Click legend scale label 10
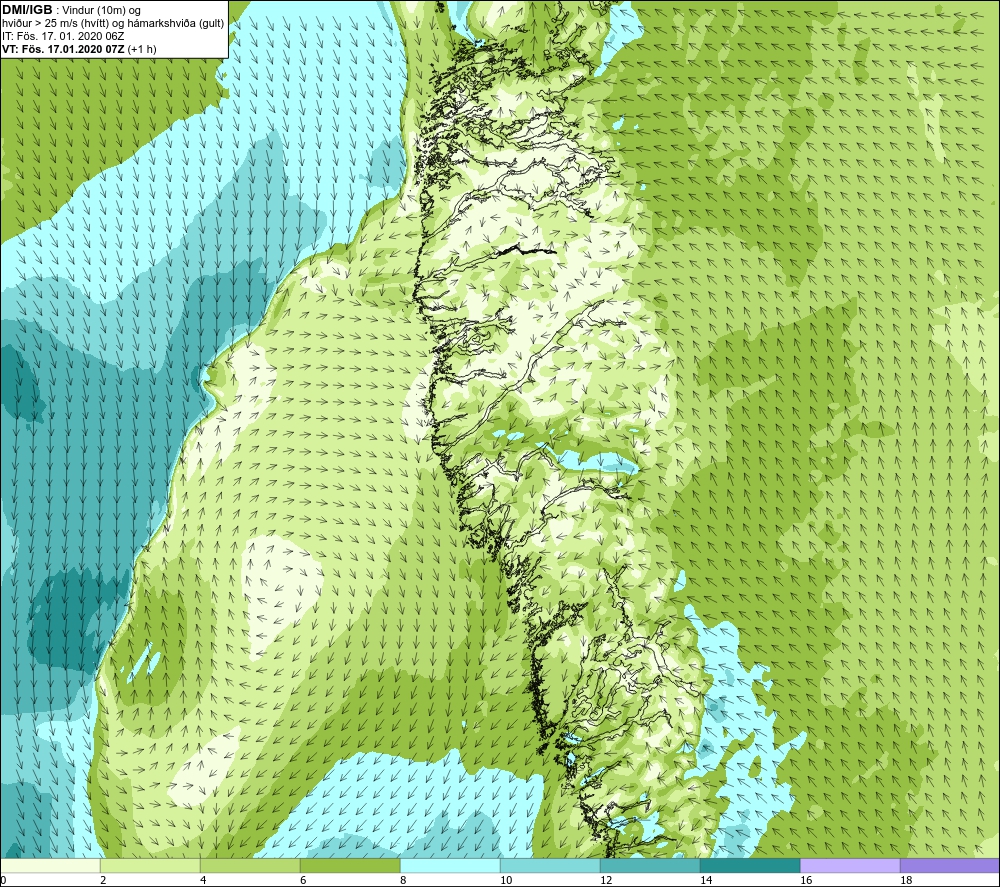1000x887 pixels. coord(506,881)
